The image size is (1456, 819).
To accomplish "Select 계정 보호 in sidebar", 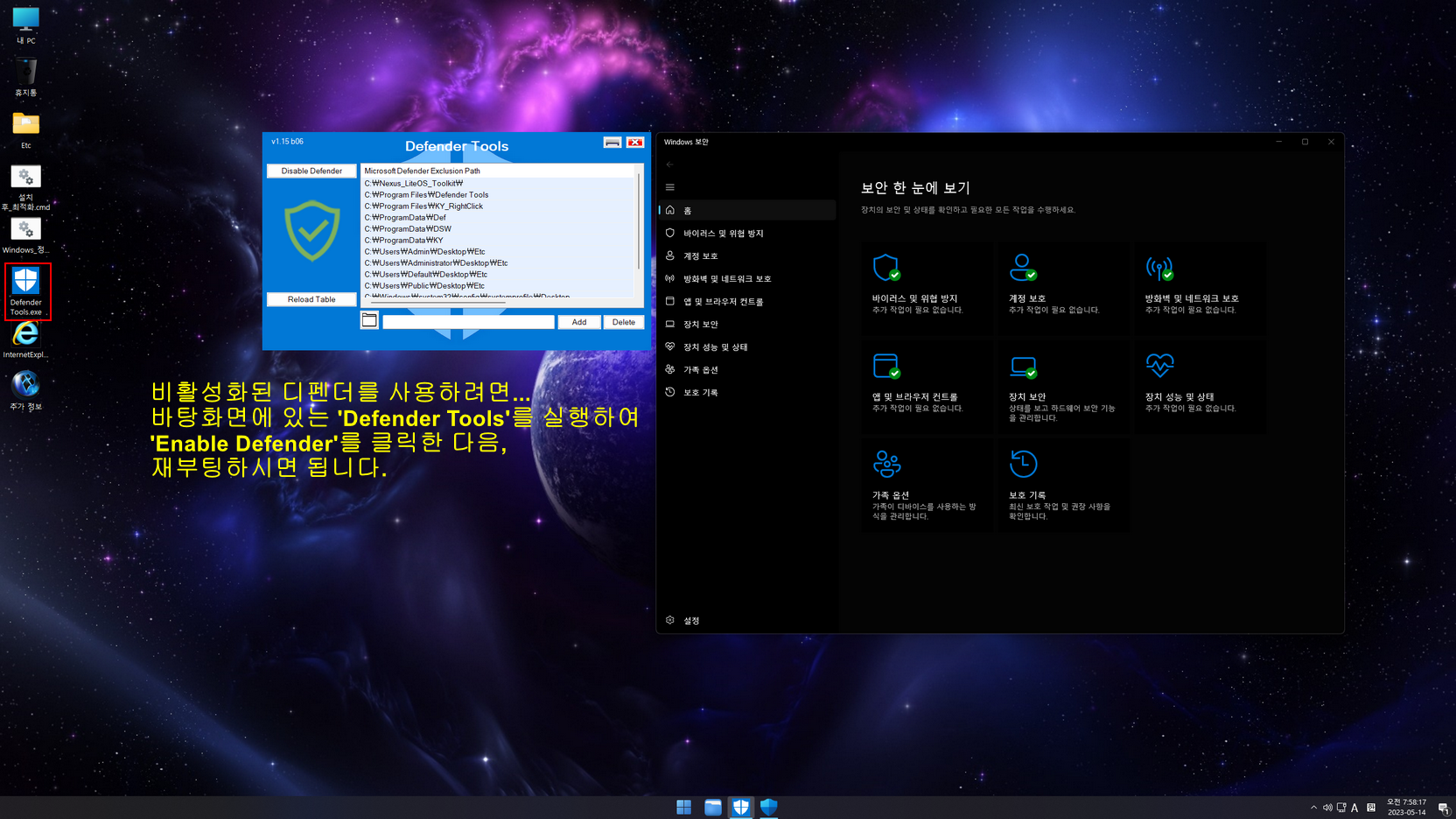I will click(747, 256).
